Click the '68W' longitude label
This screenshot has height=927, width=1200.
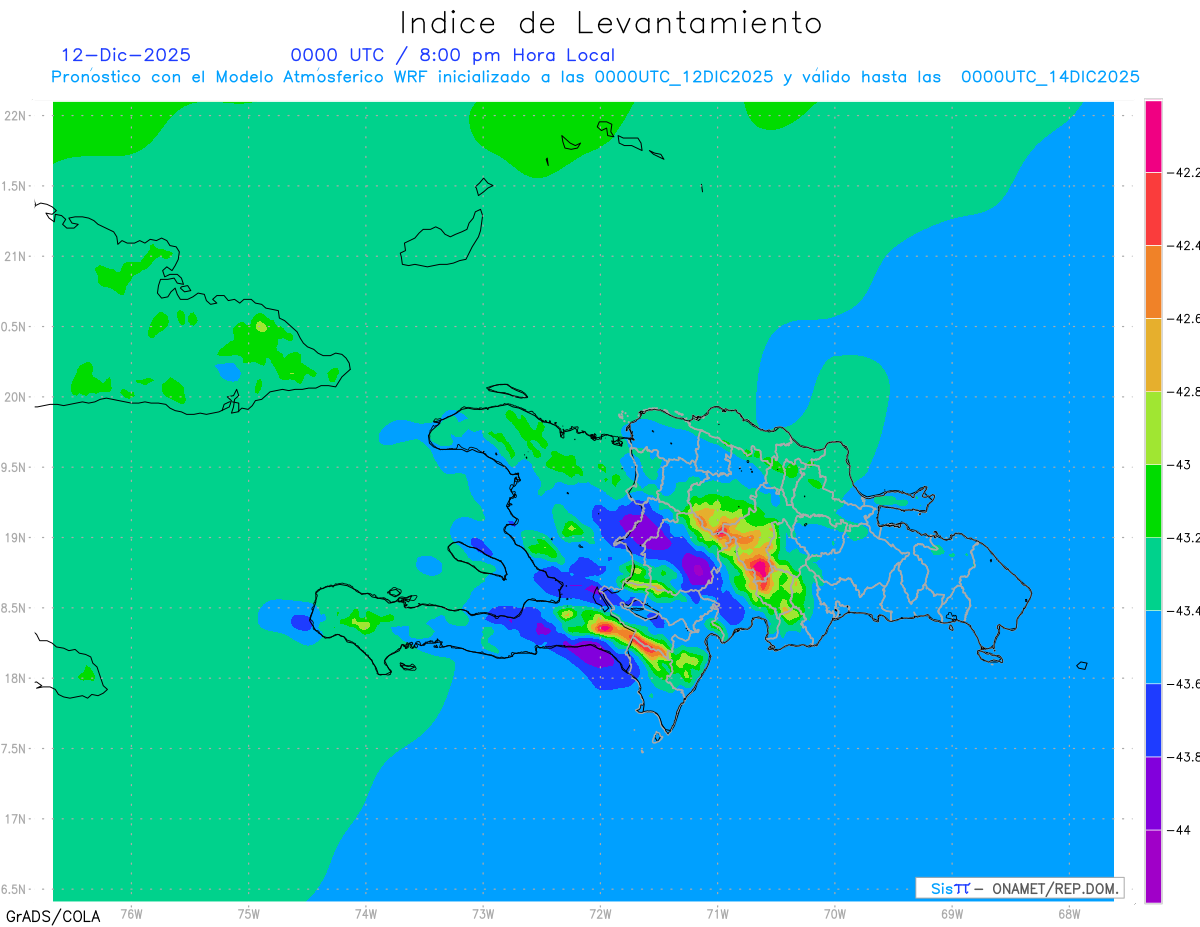coord(1069,913)
